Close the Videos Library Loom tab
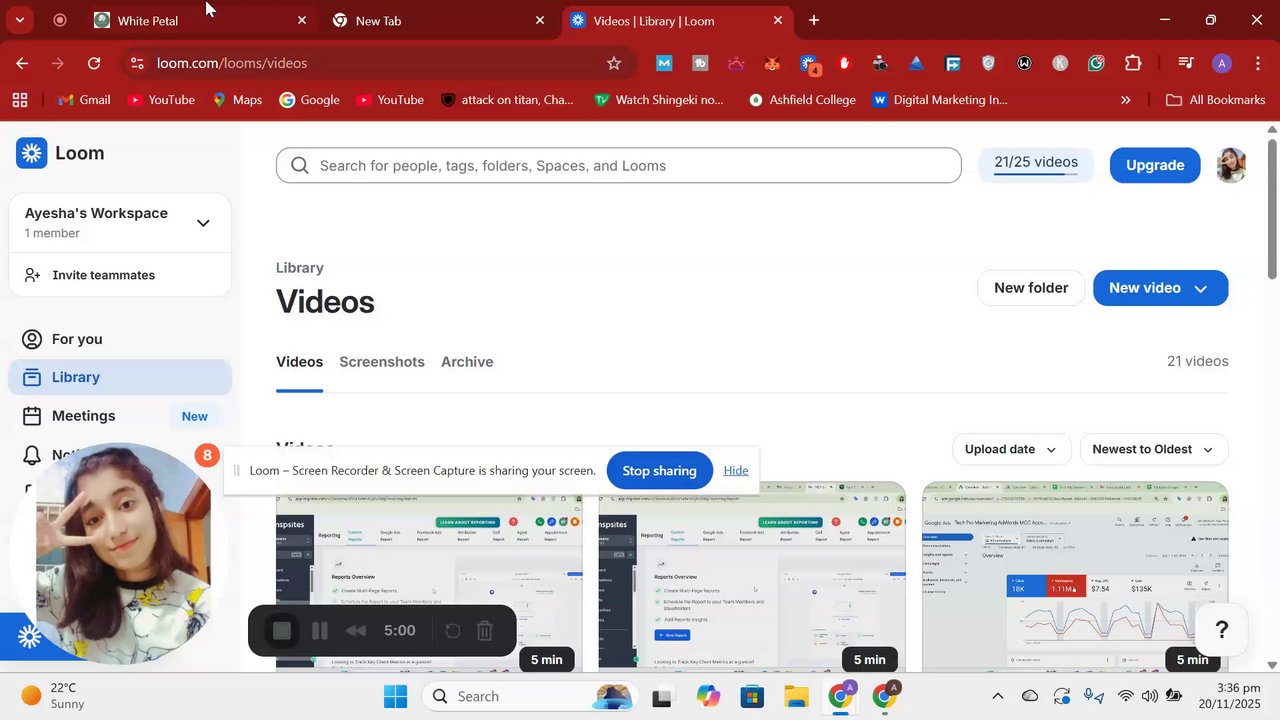The width and height of the screenshot is (1280, 720). tap(778, 20)
